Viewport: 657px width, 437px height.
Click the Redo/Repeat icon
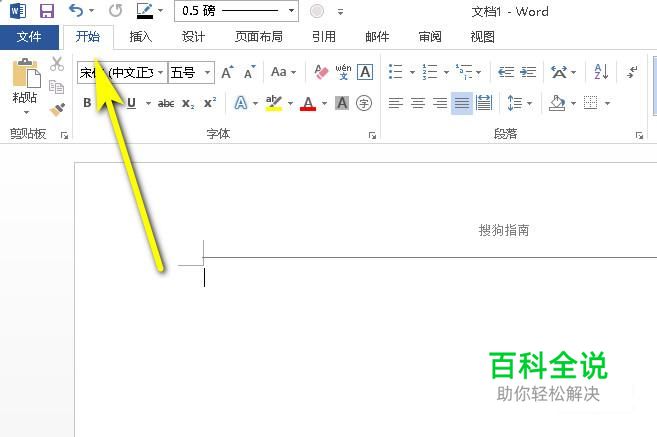(x=115, y=11)
